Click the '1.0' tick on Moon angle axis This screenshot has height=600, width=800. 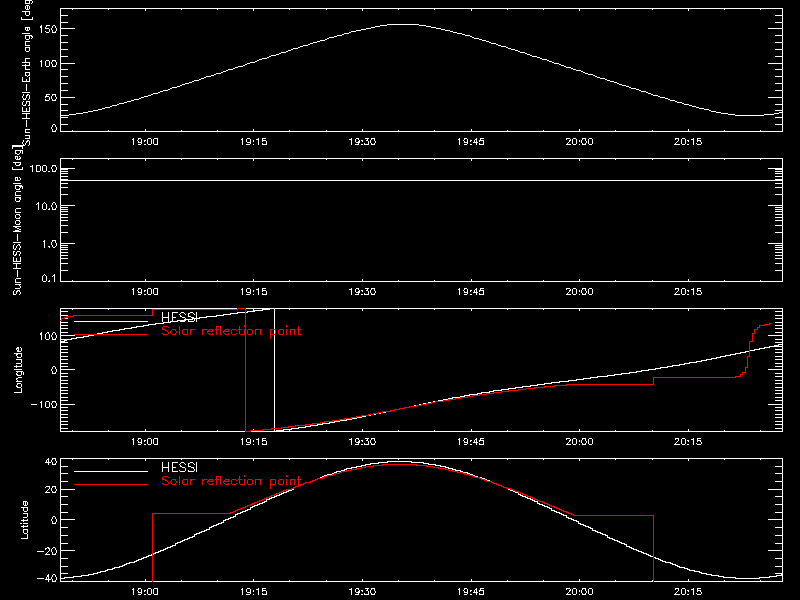click(x=49, y=244)
